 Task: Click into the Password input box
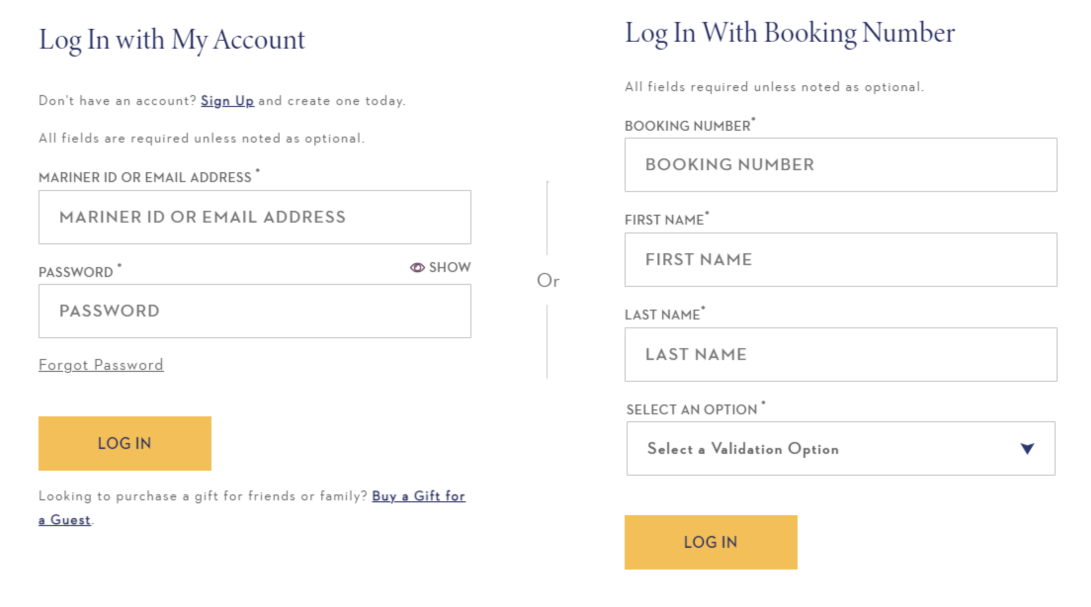point(254,311)
